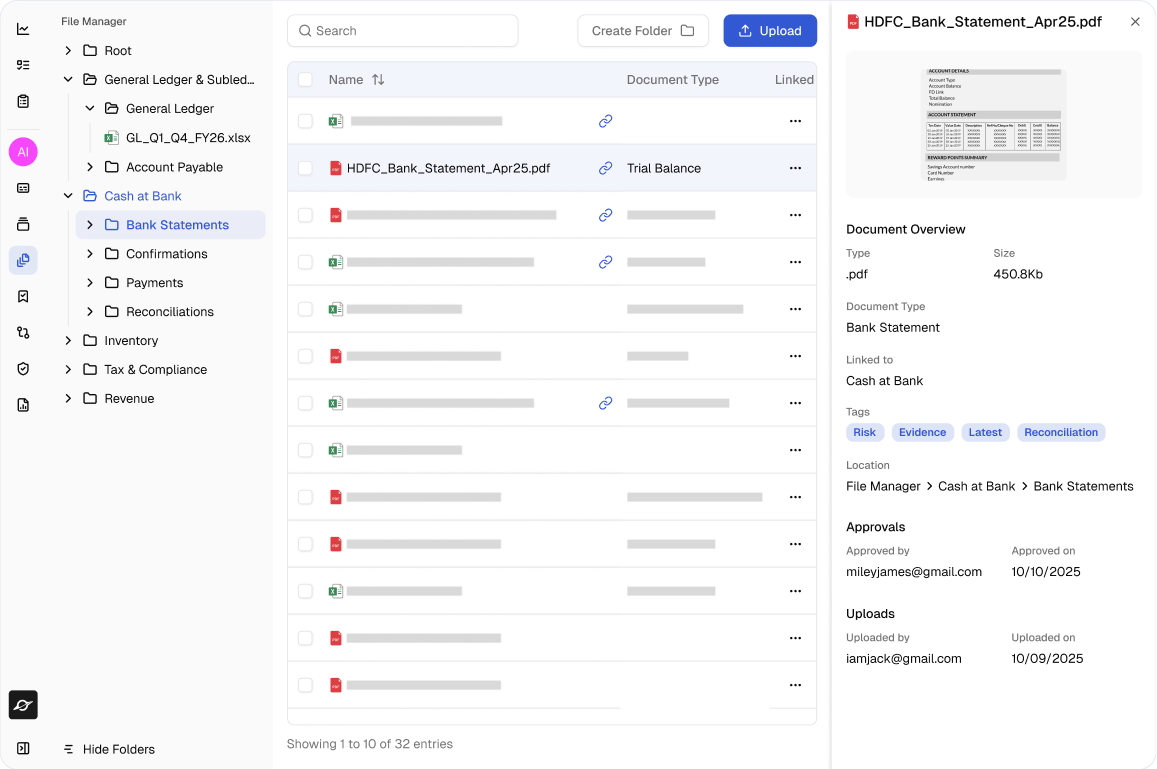Click the dark planet logo at bottom left
1157x769 pixels.
tap(23, 705)
